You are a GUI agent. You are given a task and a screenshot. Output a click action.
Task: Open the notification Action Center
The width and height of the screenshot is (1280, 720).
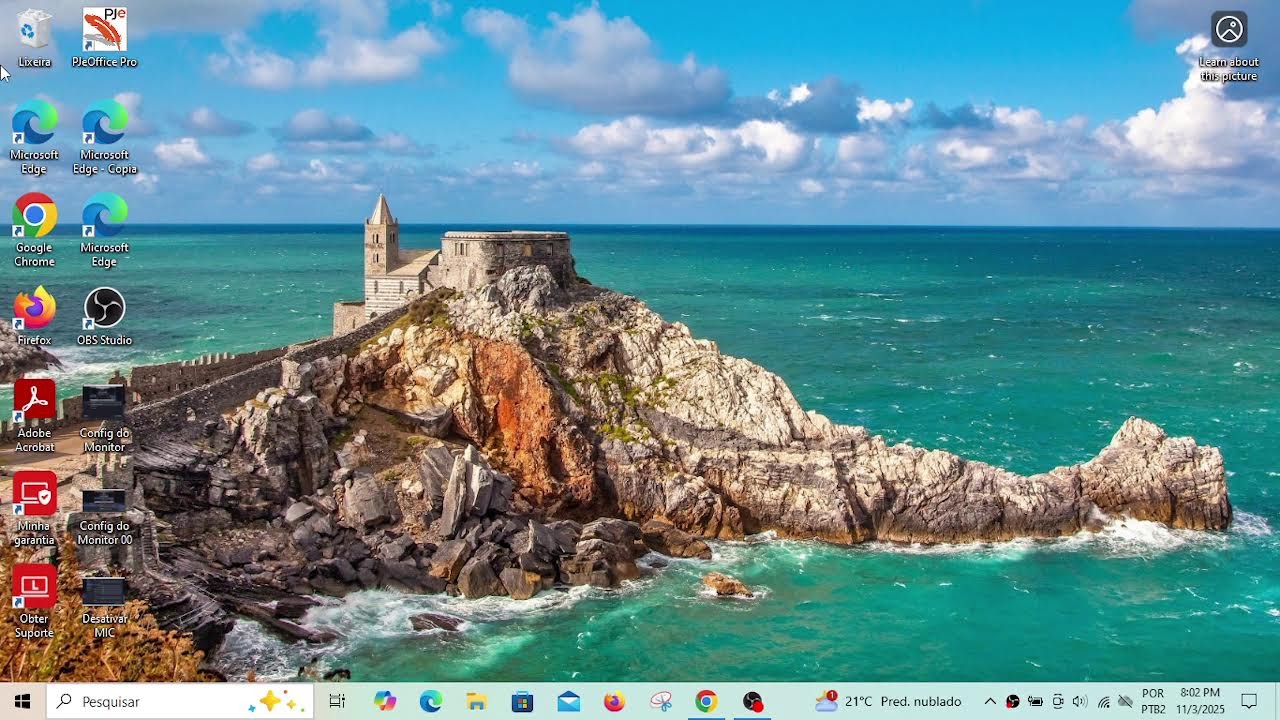tap(1249, 701)
